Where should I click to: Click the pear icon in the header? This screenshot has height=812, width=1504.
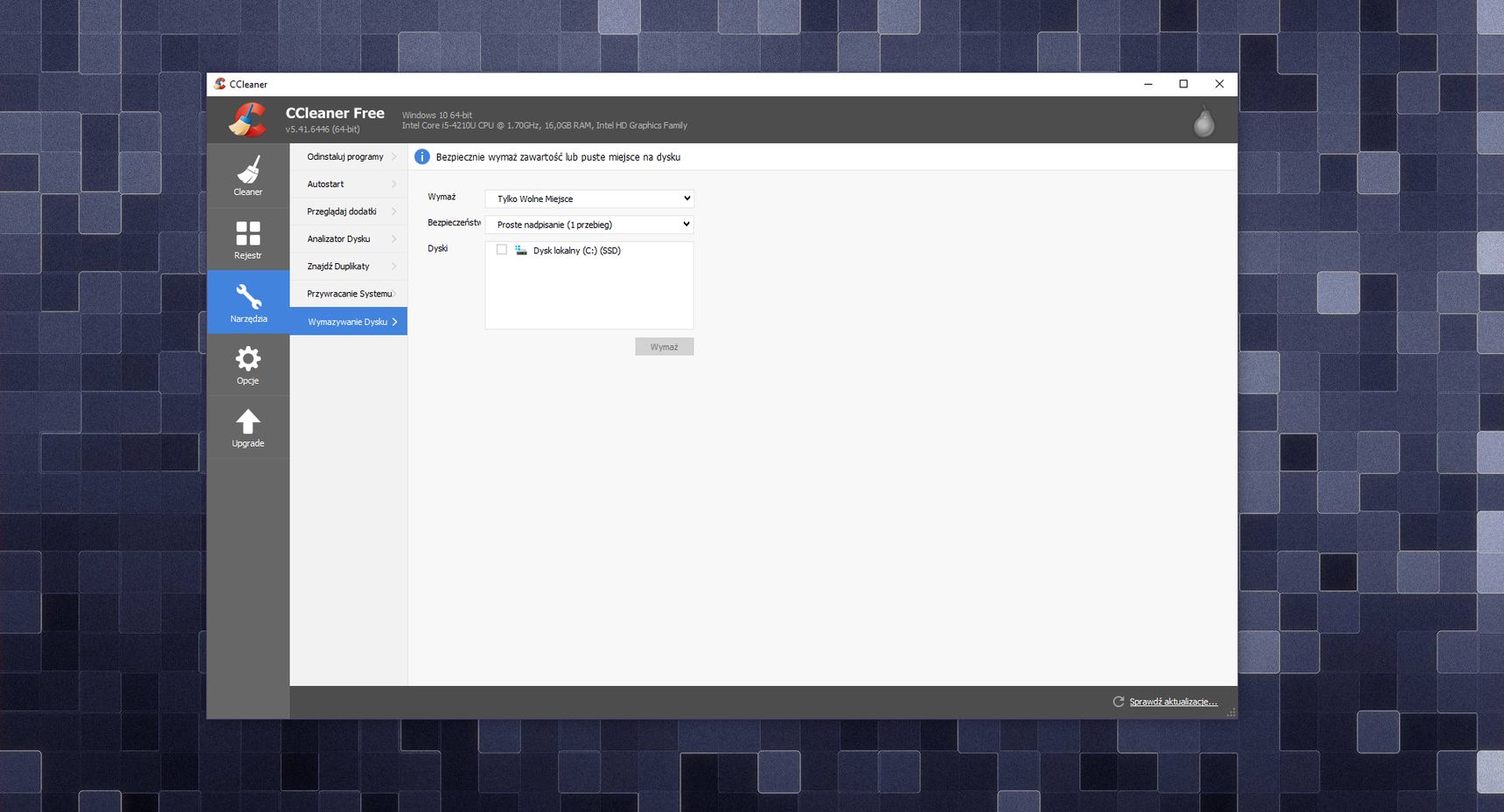(x=1204, y=121)
